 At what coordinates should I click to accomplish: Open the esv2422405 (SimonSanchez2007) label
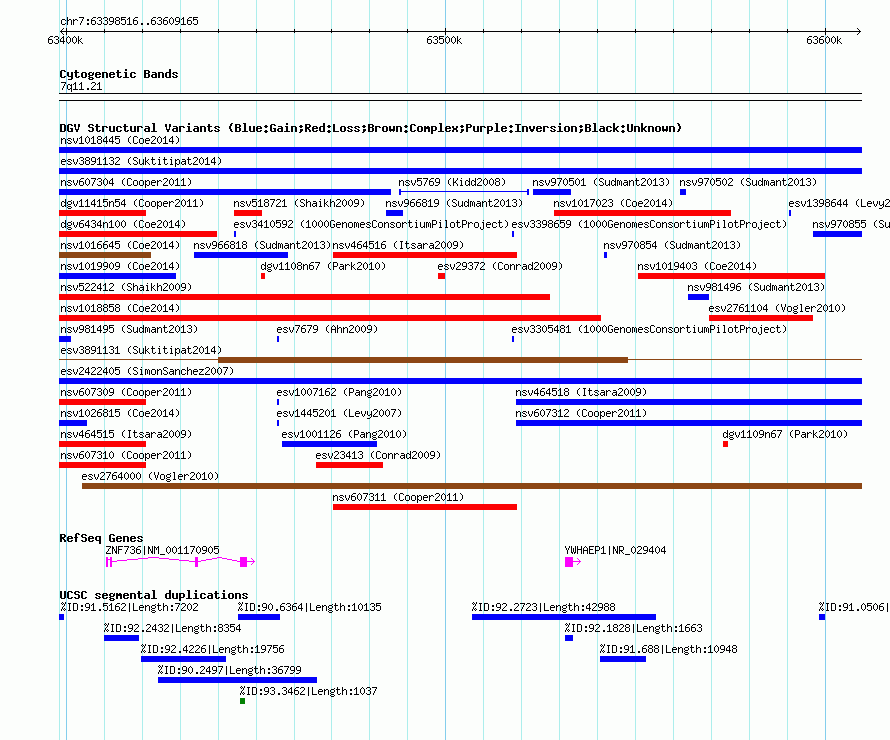click(147, 371)
